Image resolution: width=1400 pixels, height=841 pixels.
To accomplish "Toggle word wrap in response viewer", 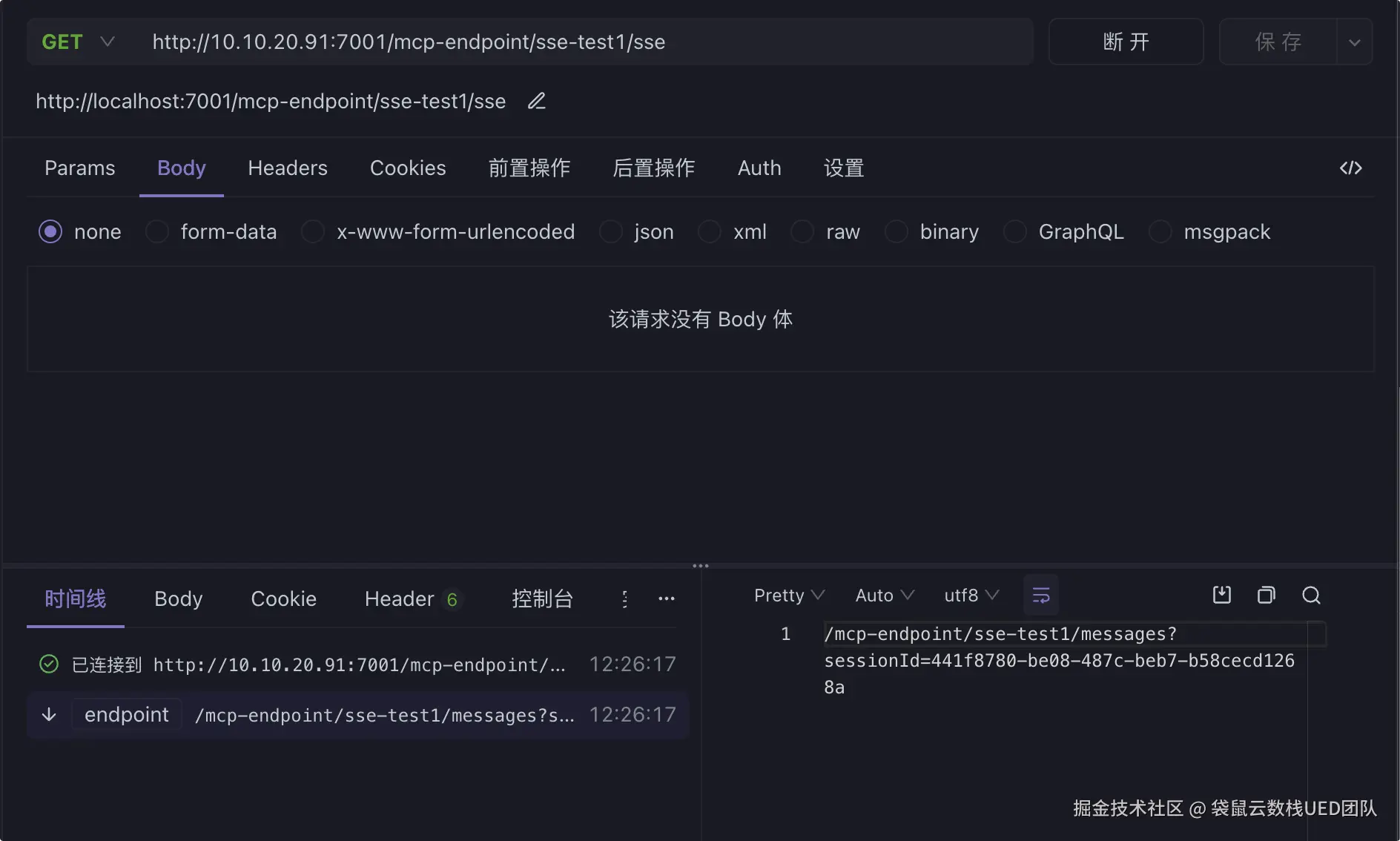I will point(1040,596).
